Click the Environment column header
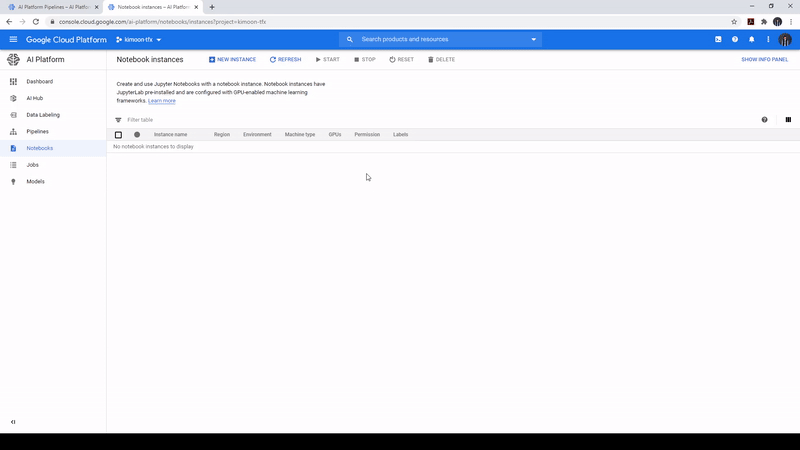The height and width of the screenshot is (450, 800). point(257,135)
